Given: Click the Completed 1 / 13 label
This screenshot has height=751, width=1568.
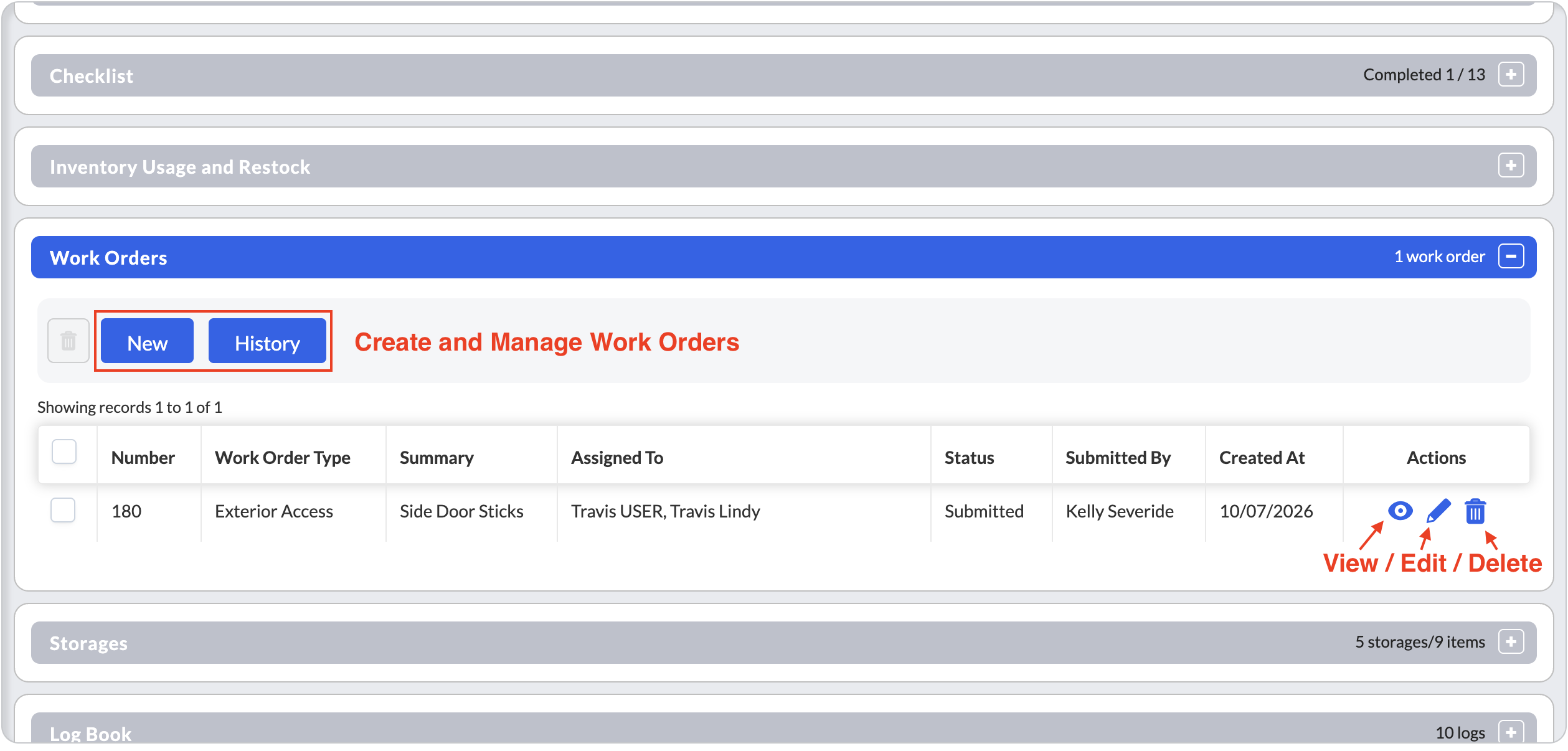Looking at the screenshot, I should tap(1424, 75).
